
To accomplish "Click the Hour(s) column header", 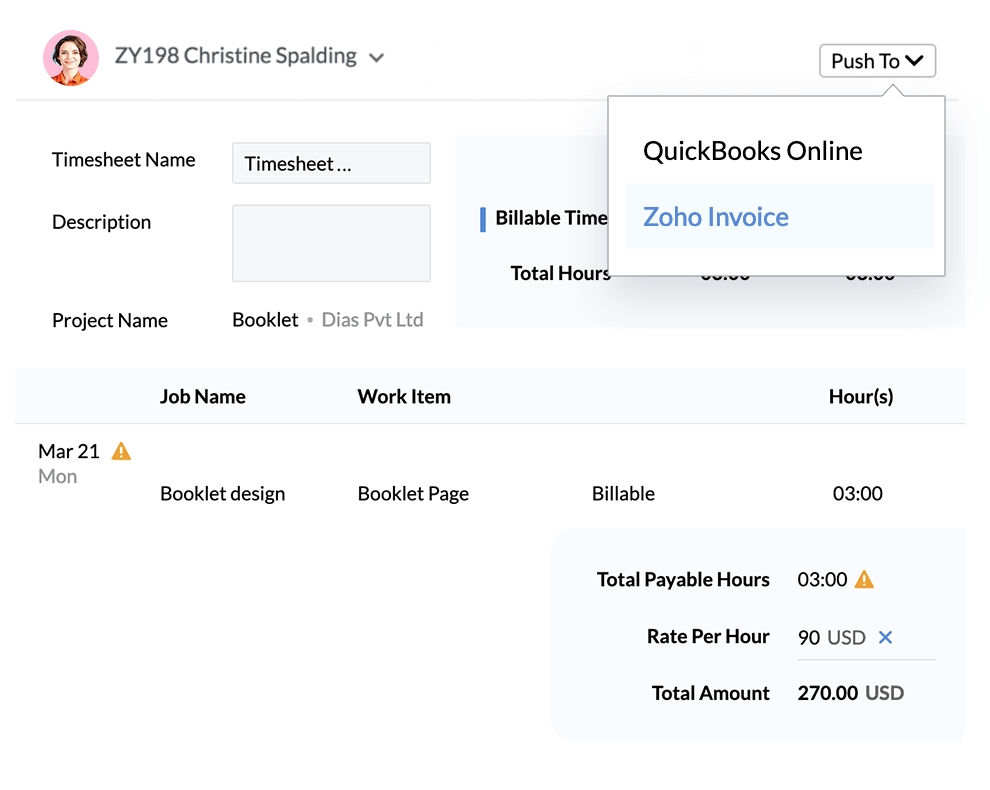I will (x=861, y=397).
